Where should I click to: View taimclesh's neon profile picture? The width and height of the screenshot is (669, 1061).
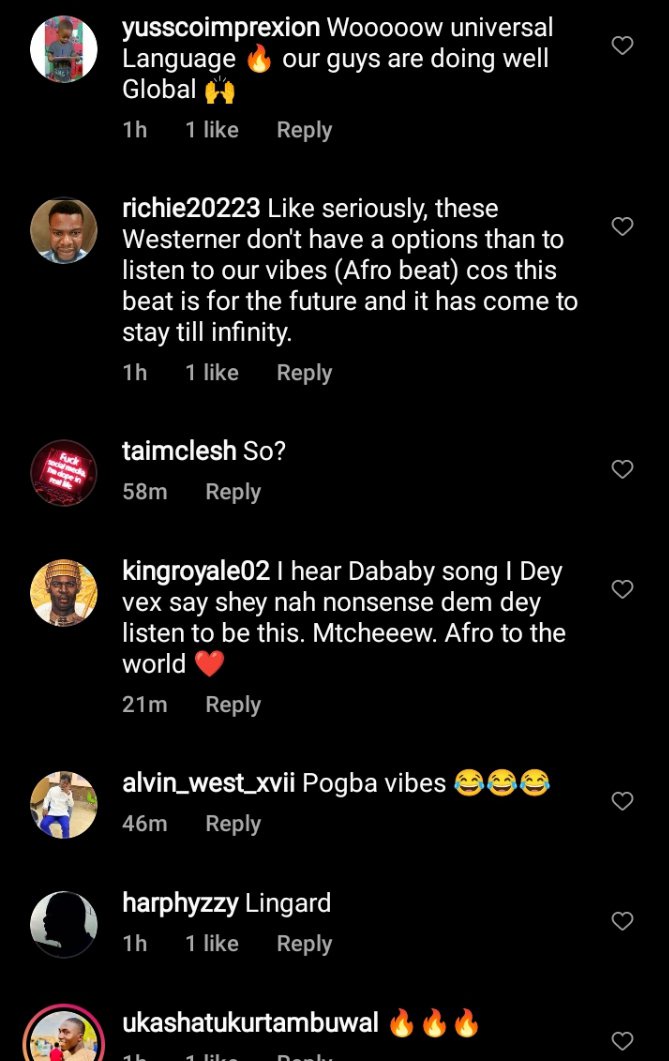click(x=64, y=472)
